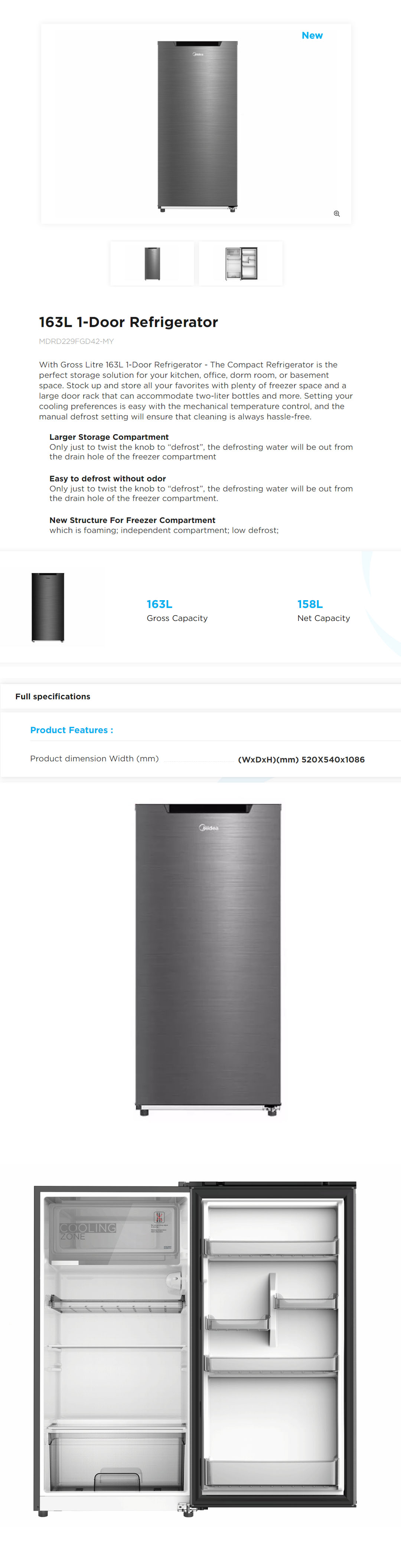Click the 163L 1-Door Refrigerator title
The image size is (401, 1568).
pyautogui.click(x=128, y=322)
